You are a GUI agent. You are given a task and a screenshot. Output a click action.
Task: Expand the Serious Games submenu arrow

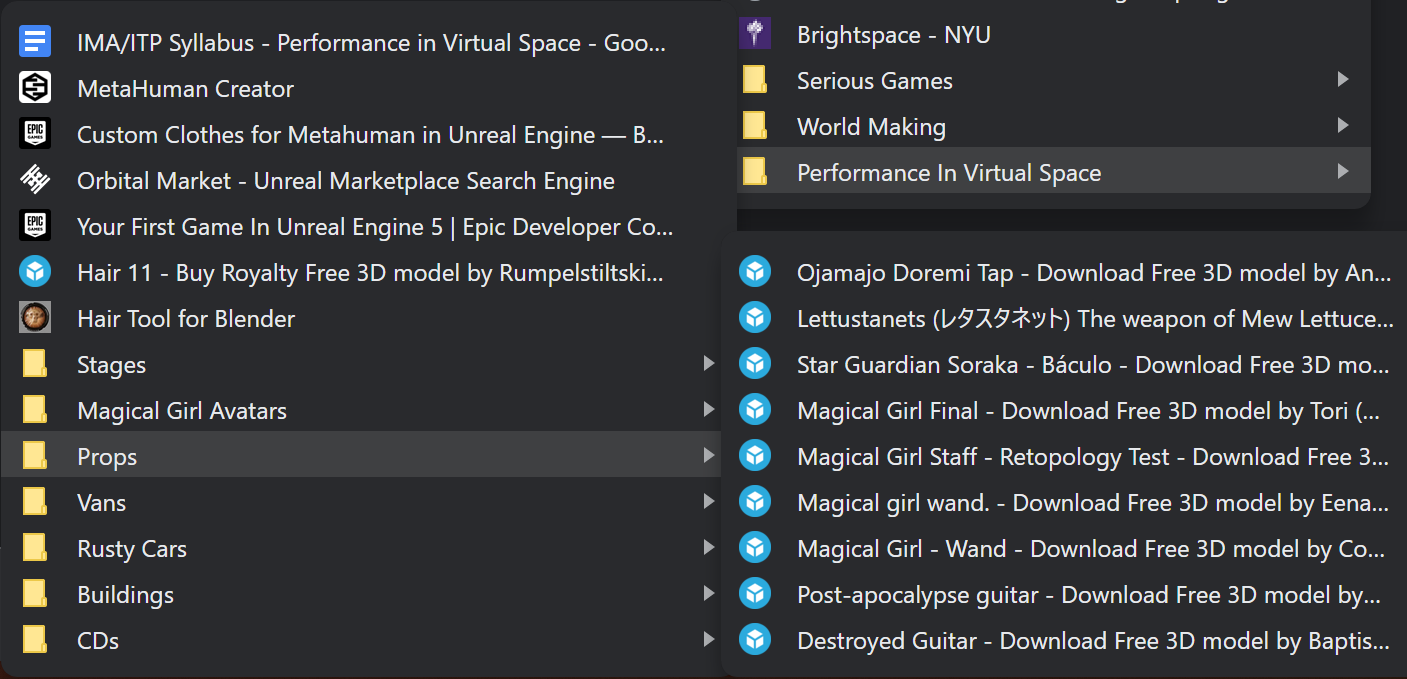pyautogui.click(x=1343, y=80)
